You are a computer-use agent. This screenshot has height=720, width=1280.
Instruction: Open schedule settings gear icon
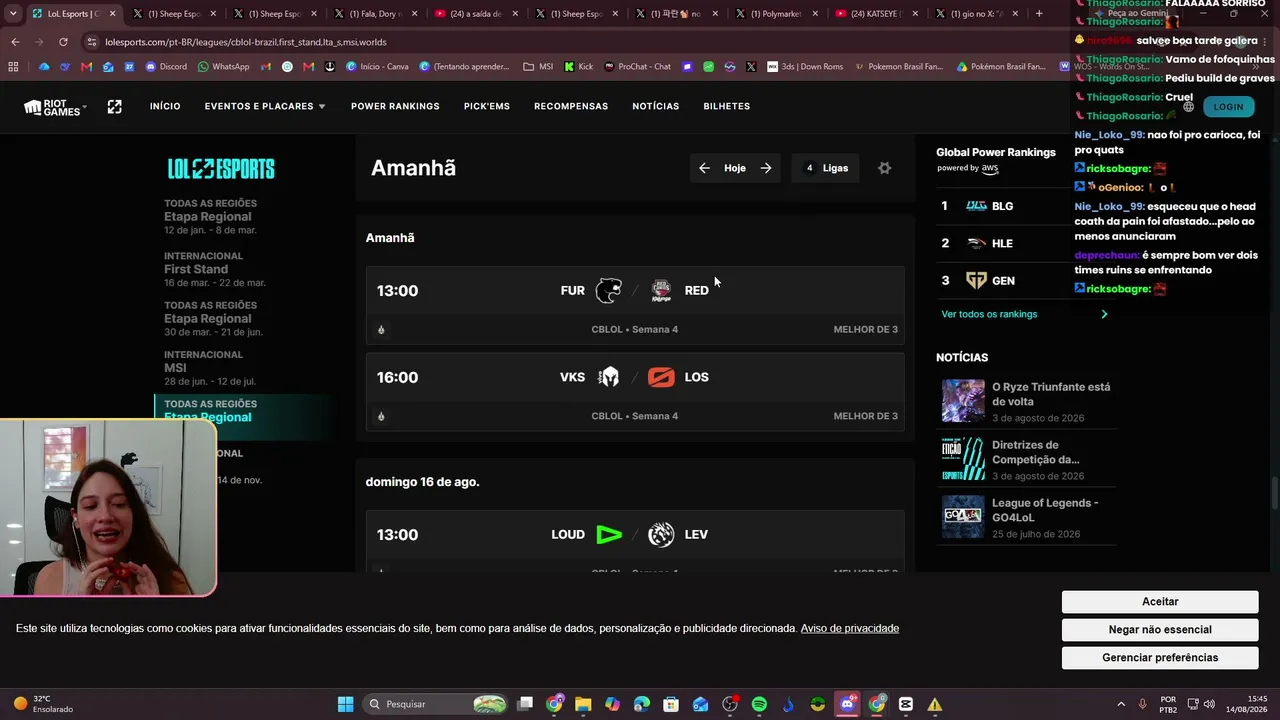[884, 168]
